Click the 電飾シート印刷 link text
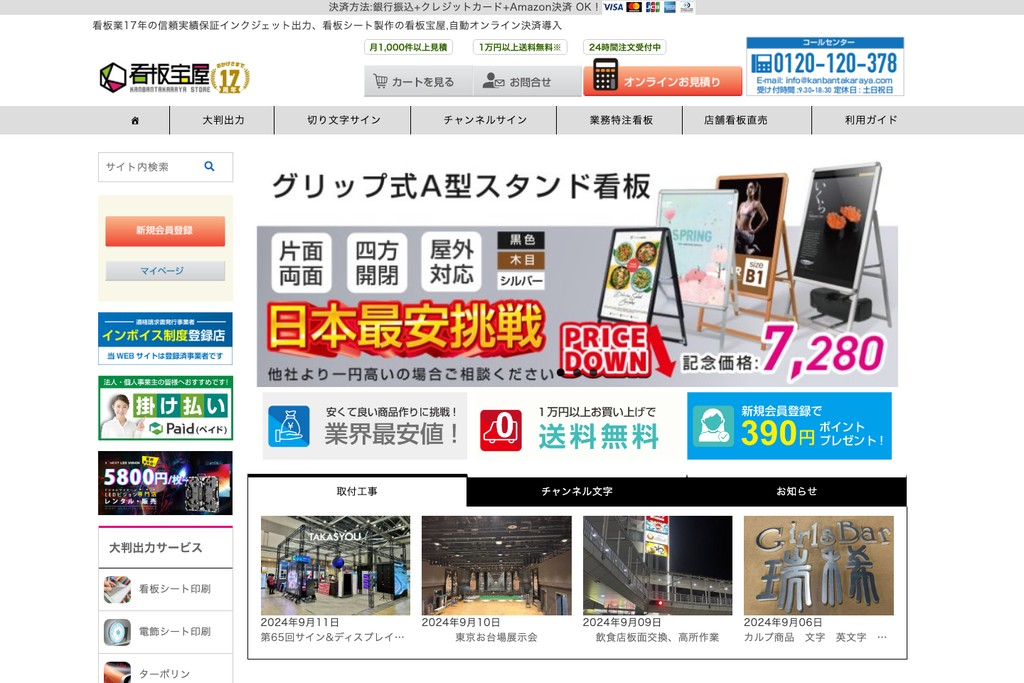1024x683 pixels. (175, 632)
